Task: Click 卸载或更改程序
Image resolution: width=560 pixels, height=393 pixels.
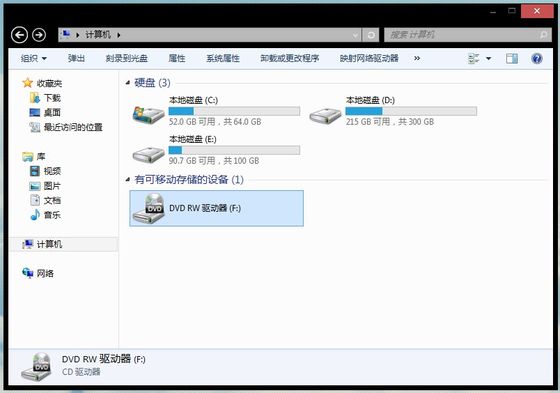Action: point(289,58)
